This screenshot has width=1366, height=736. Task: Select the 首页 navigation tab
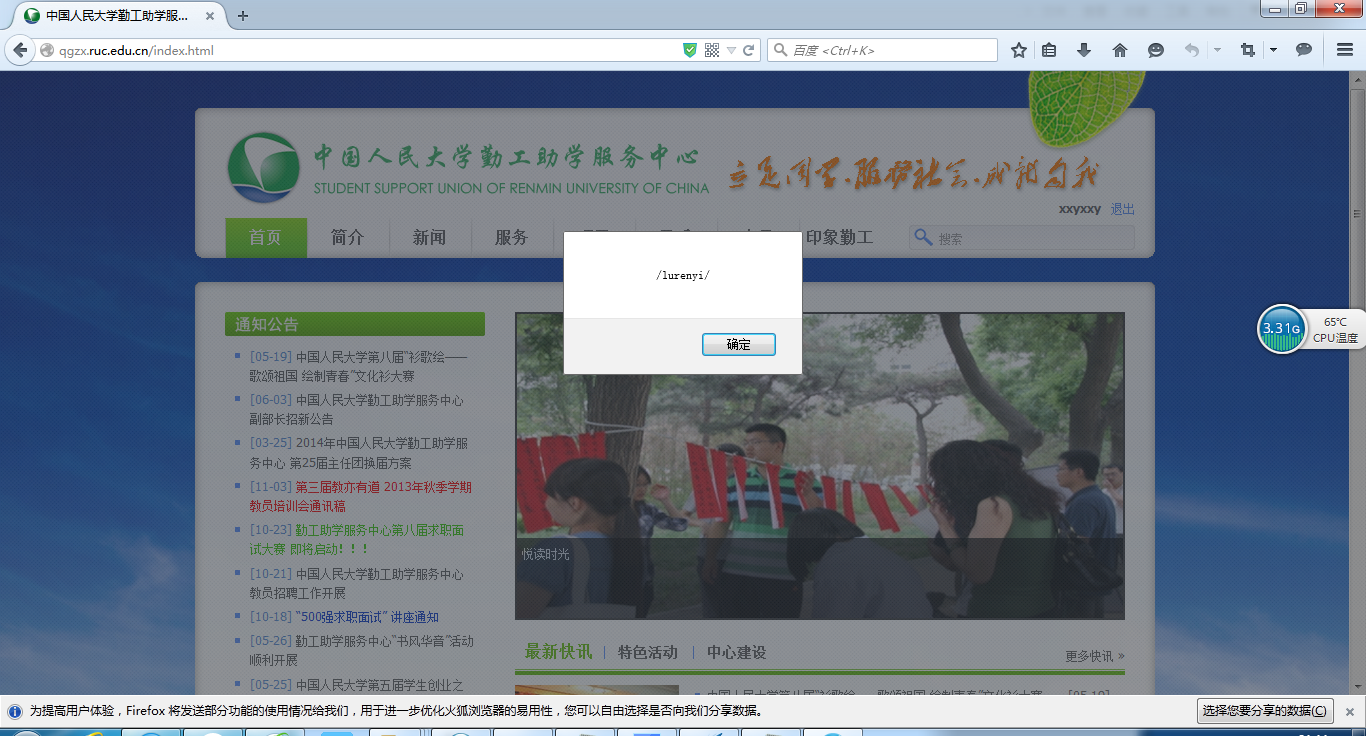coord(265,237)
